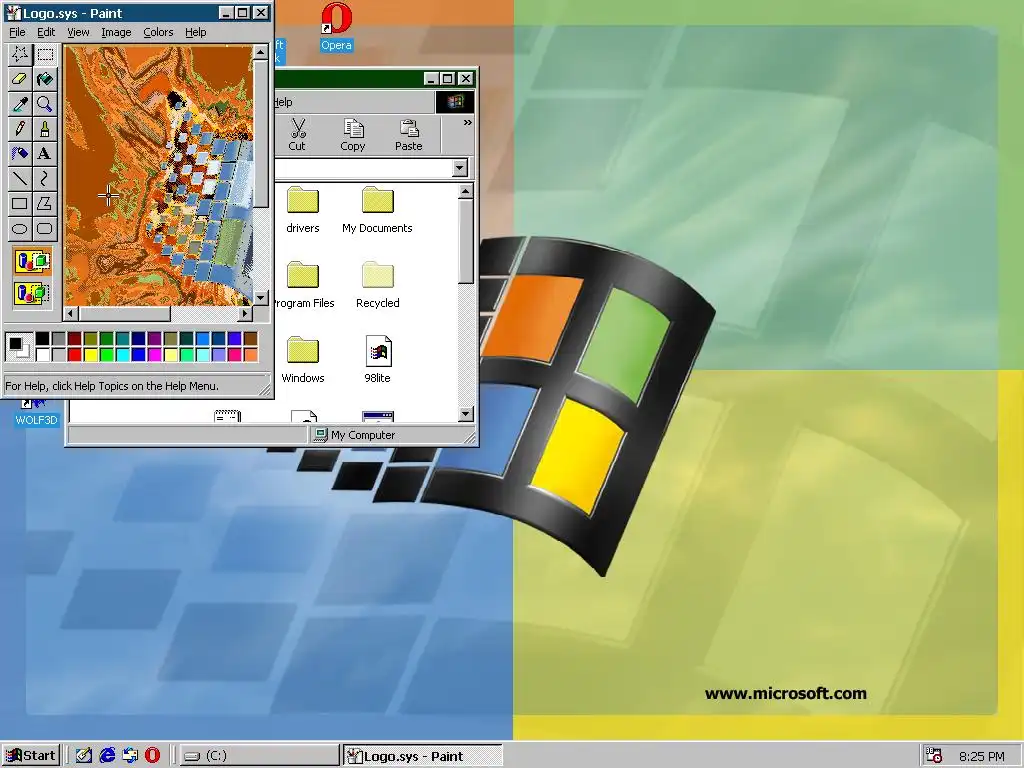Select the 98lite file in Explorer

tap(377, 360)
